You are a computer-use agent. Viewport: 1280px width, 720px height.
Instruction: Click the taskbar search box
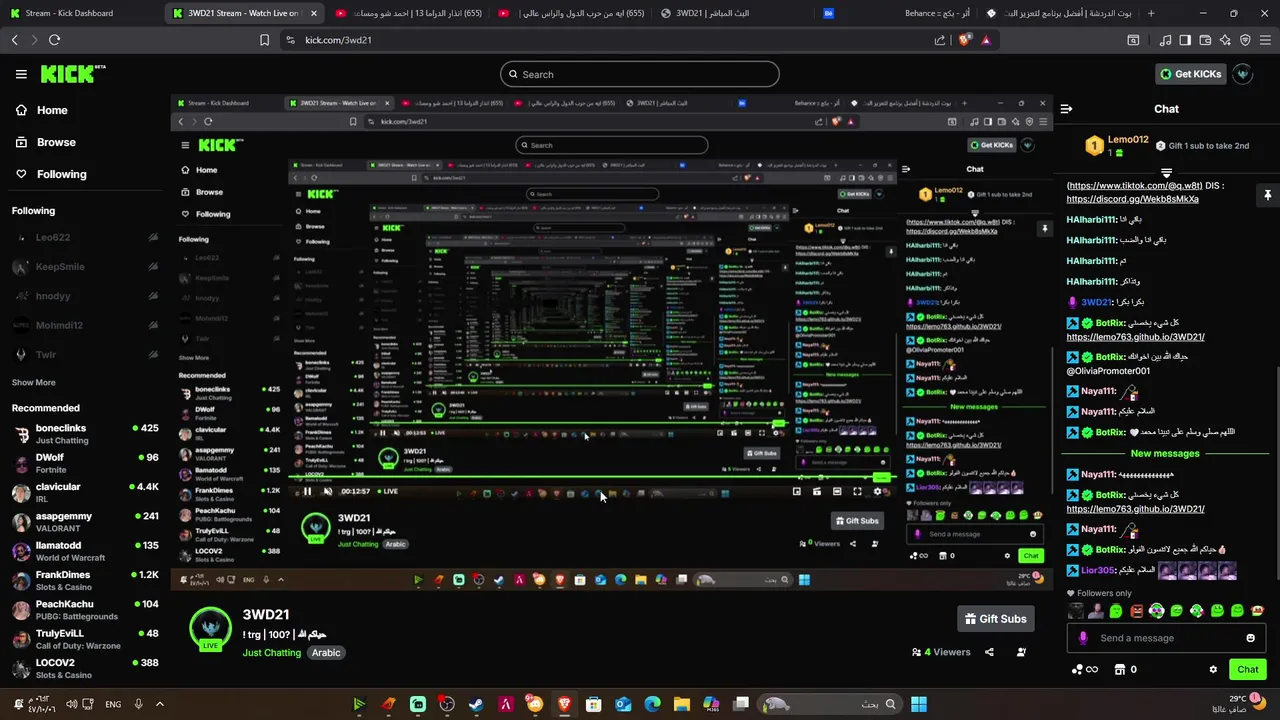pyautogui.click(x=832, y=704)
